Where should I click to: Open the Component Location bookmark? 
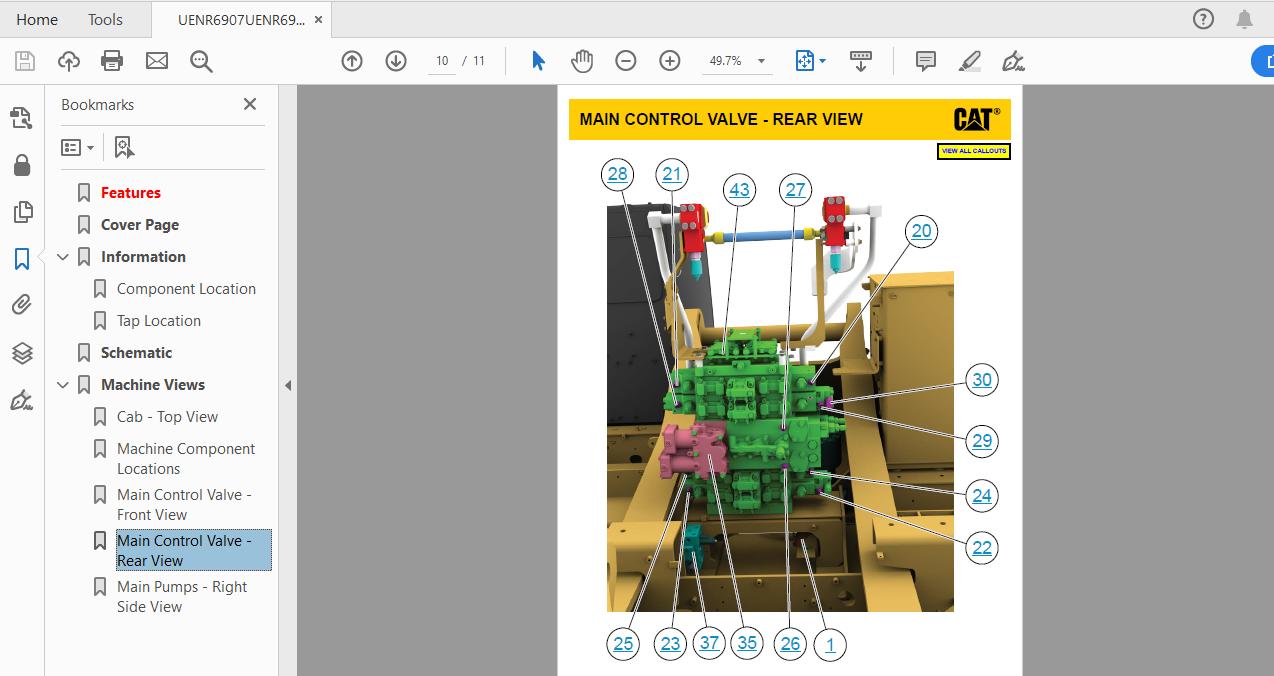tap(186, 289)
